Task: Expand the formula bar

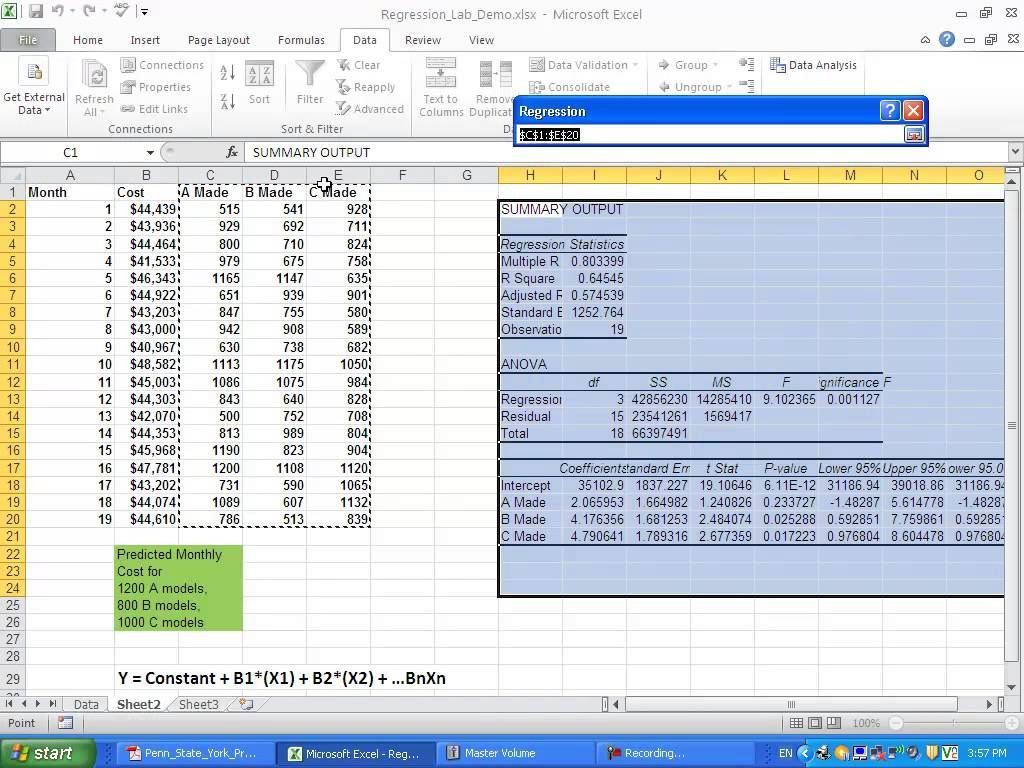Action: (x=1015, y=152)
